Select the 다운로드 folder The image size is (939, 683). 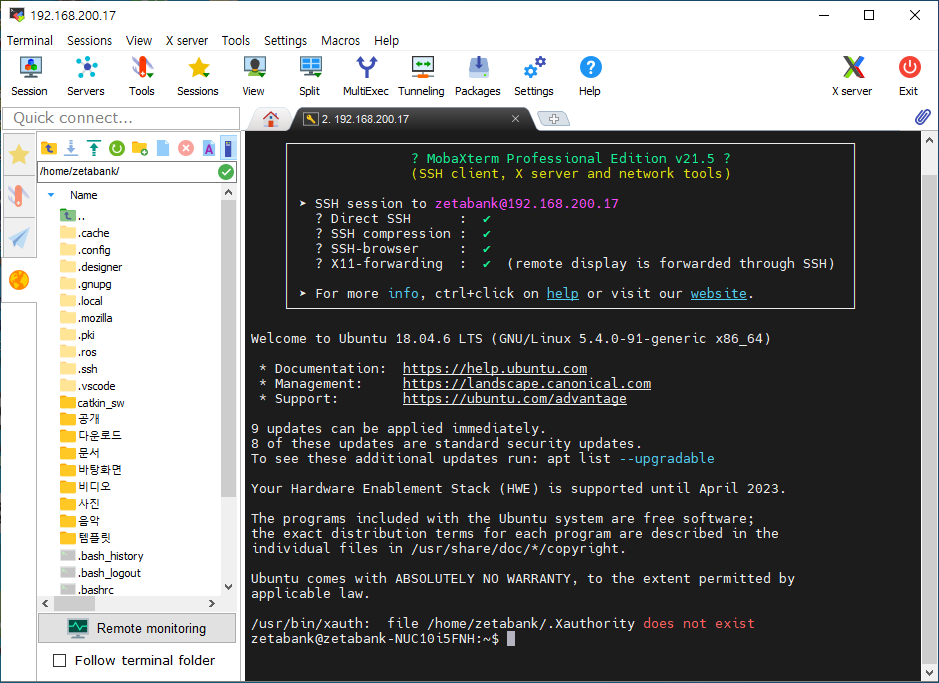pyautogui.click(x=90, y=435)
